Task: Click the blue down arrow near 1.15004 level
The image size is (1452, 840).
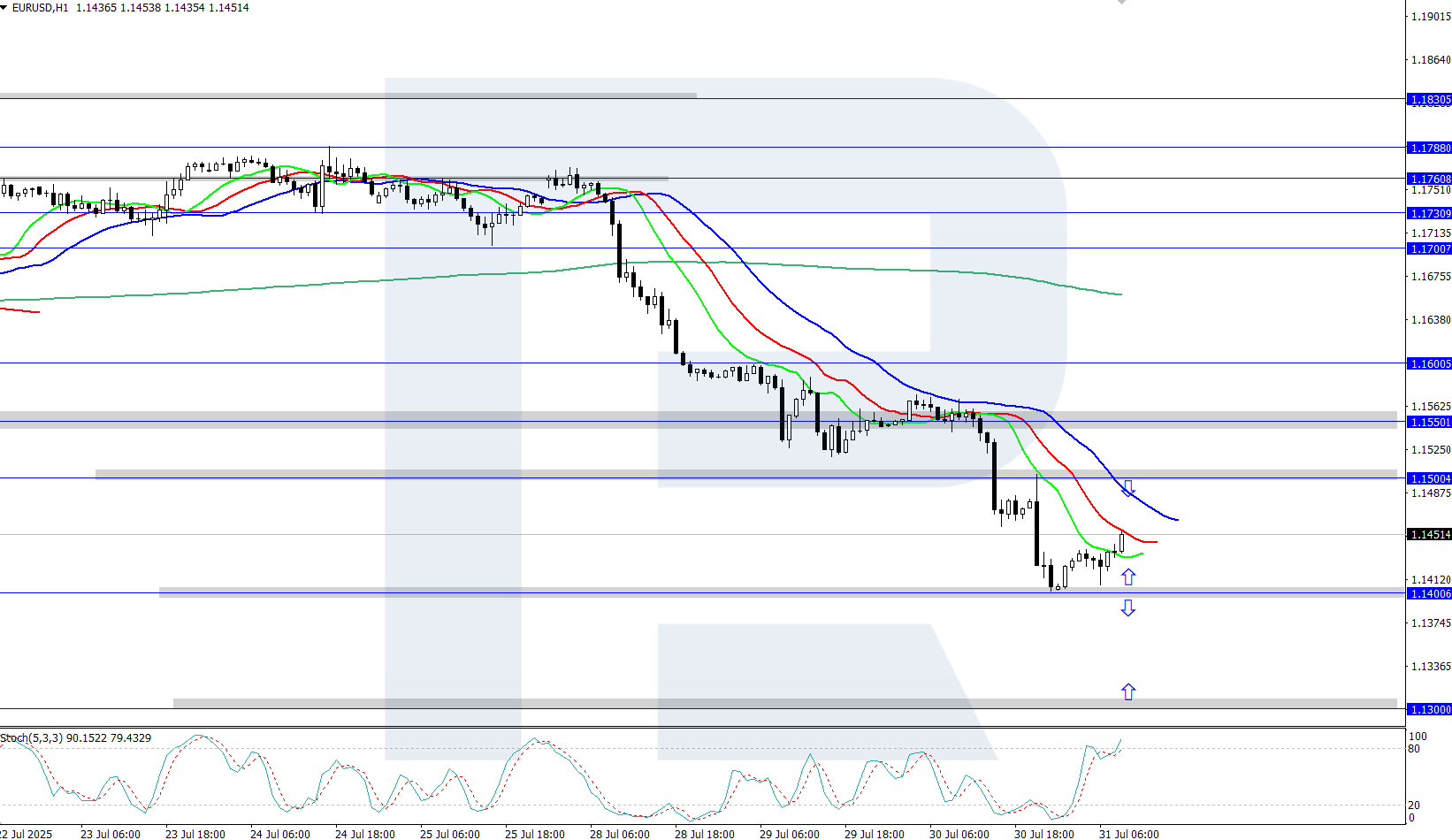Action: coord(1128,488)
